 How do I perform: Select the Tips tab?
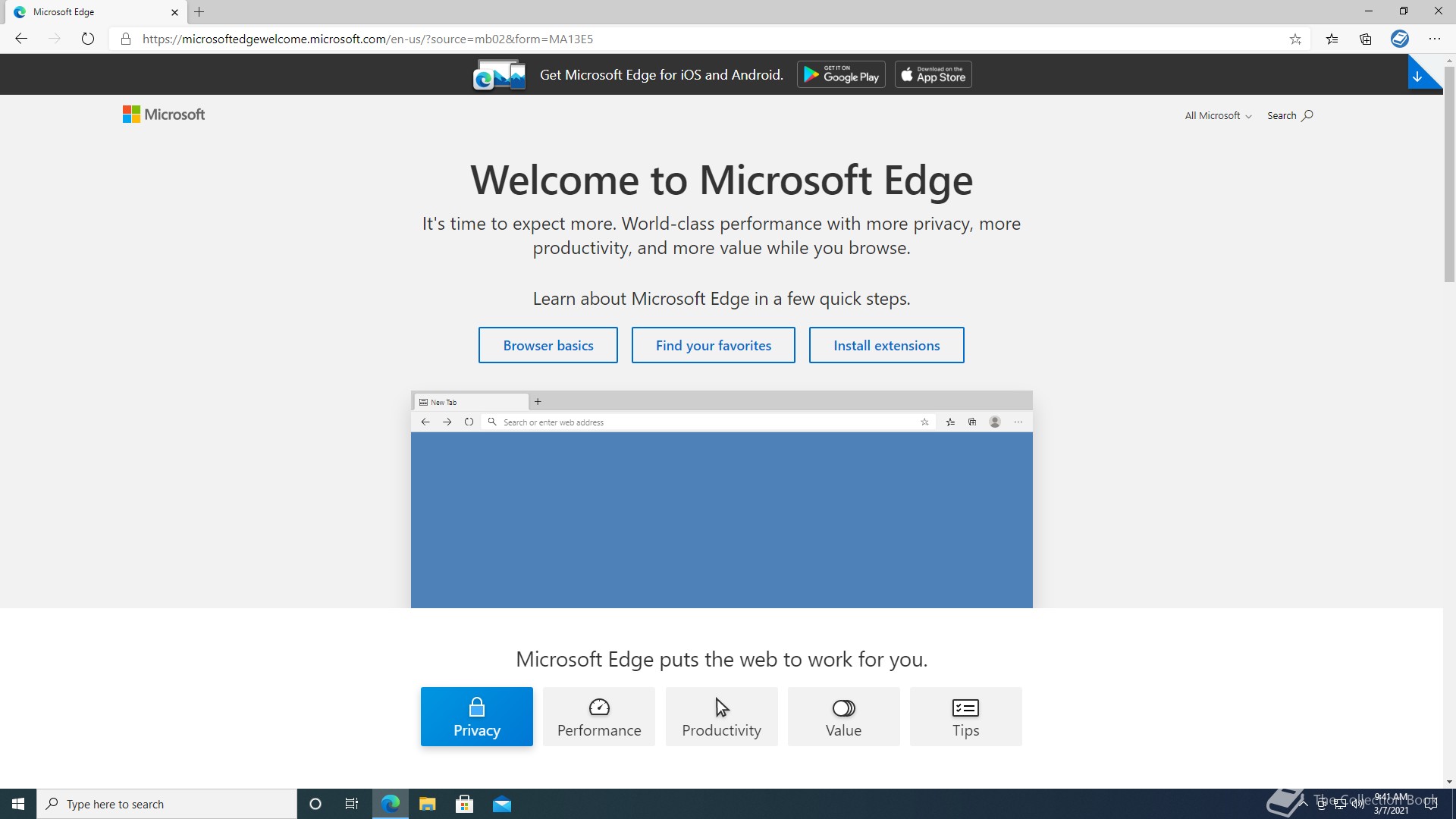(x=966, y=717)
